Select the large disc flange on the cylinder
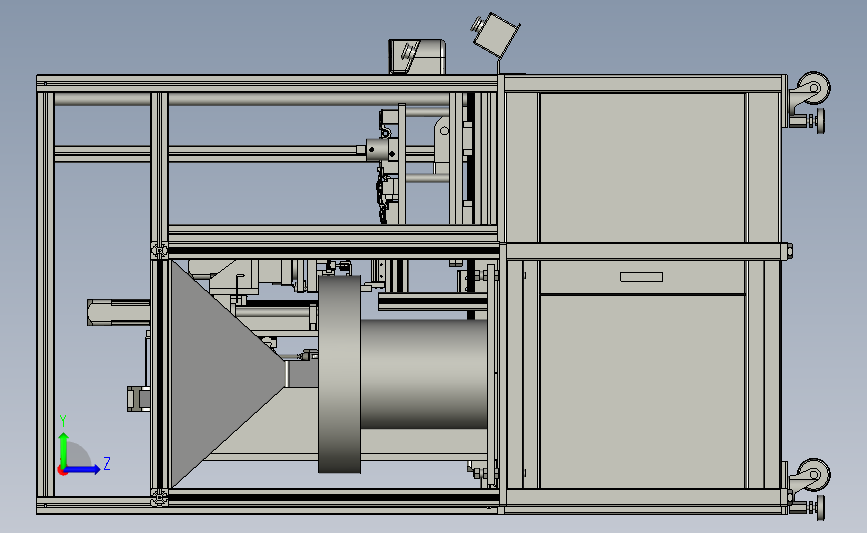This screenshot has height=533, width=867. click(x=340, y=374)
